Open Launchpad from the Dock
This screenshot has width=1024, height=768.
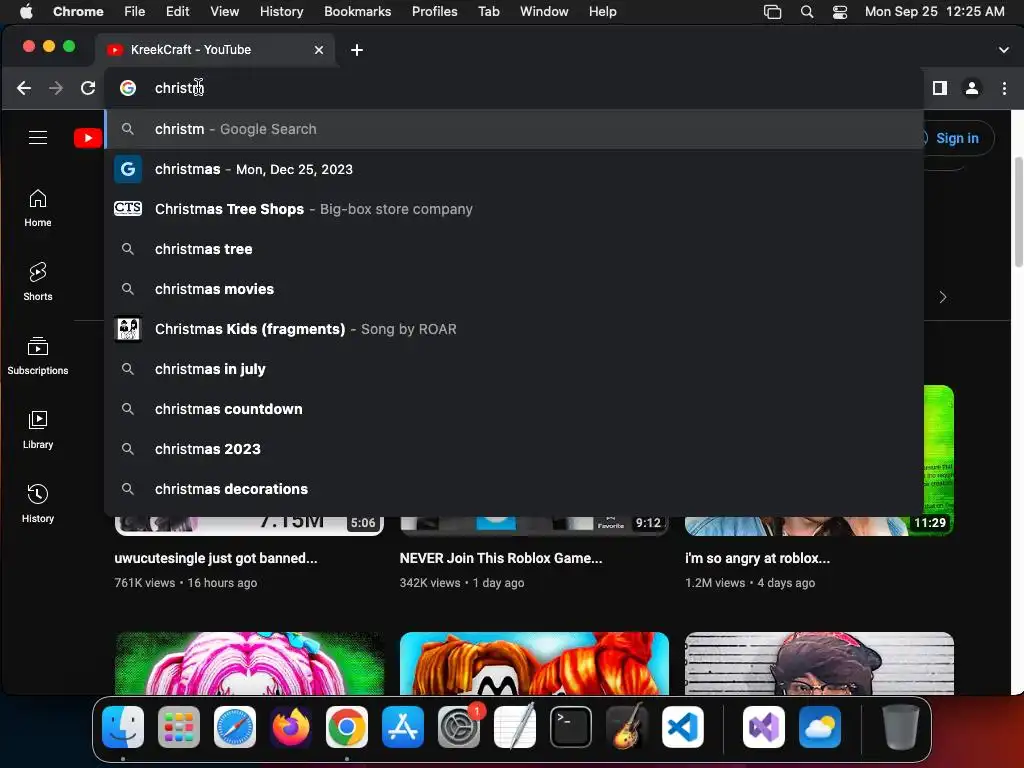tap(179, 727)
